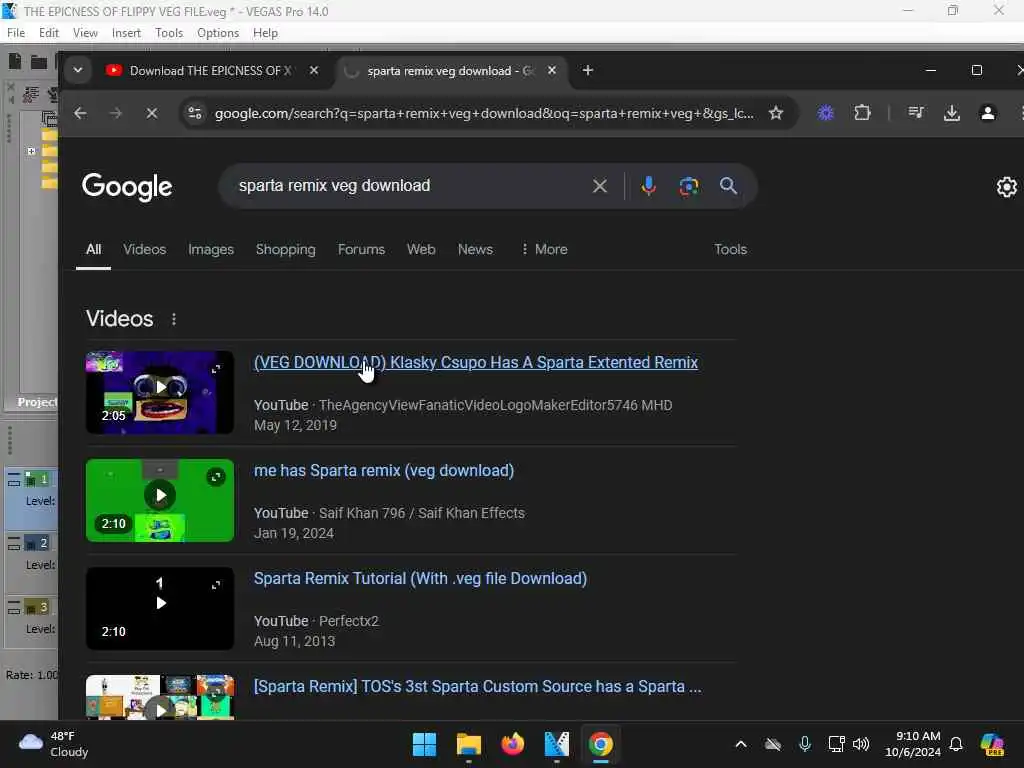Open Chrome Extensions puzzle icon
Image resolution: width=1024 pixels, height=768 pixels.
[x=862, y=113]
